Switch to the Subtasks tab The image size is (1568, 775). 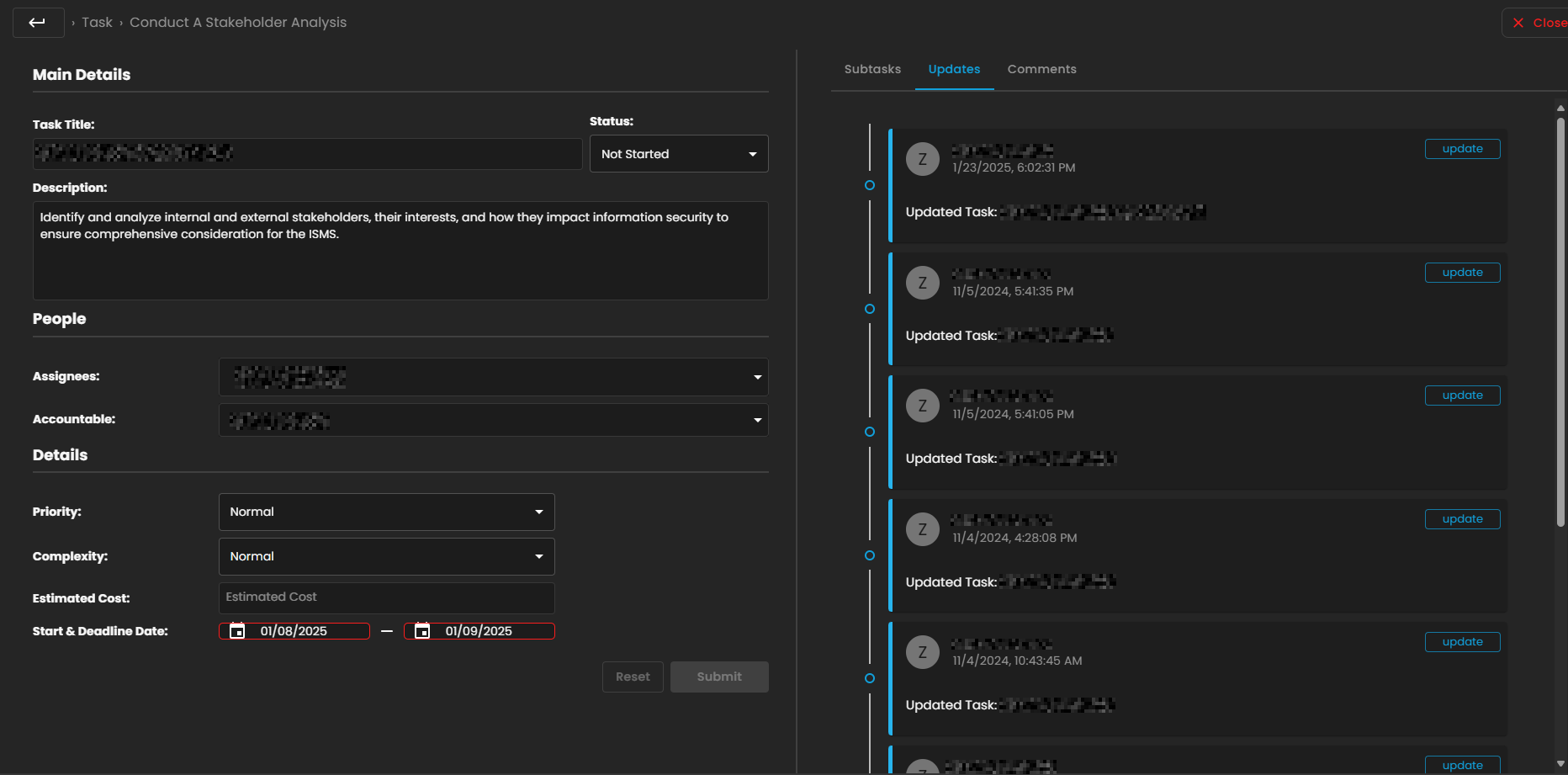872,69
